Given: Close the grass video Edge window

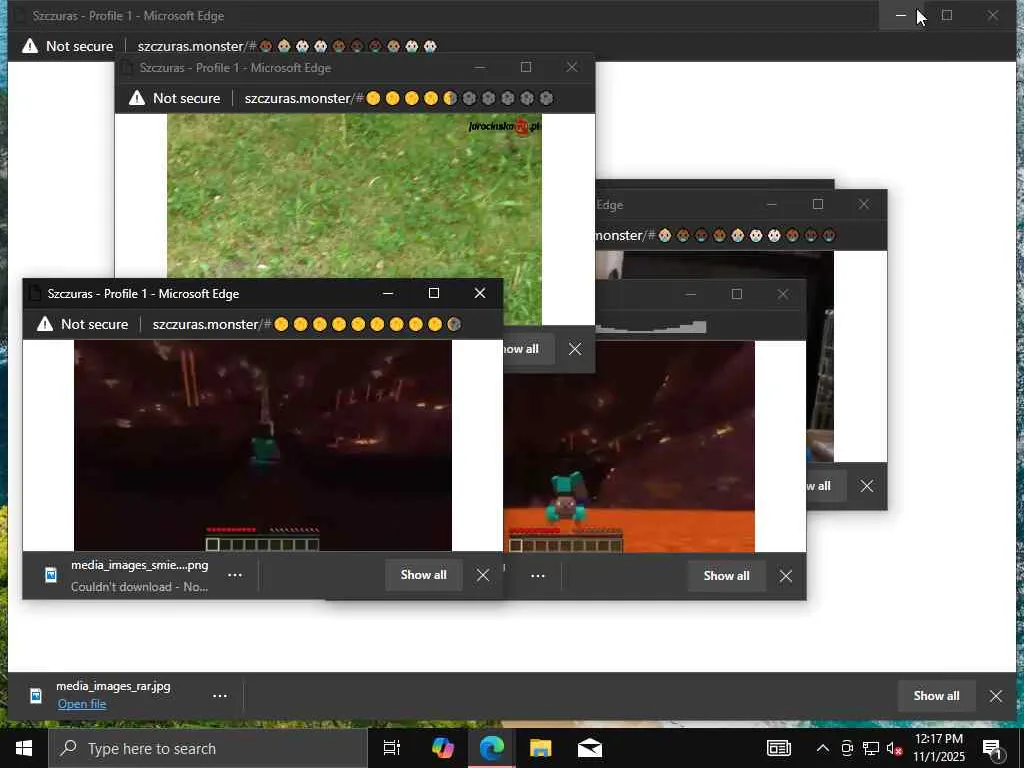Looking at the screenshot, I should tap(572, 67).
